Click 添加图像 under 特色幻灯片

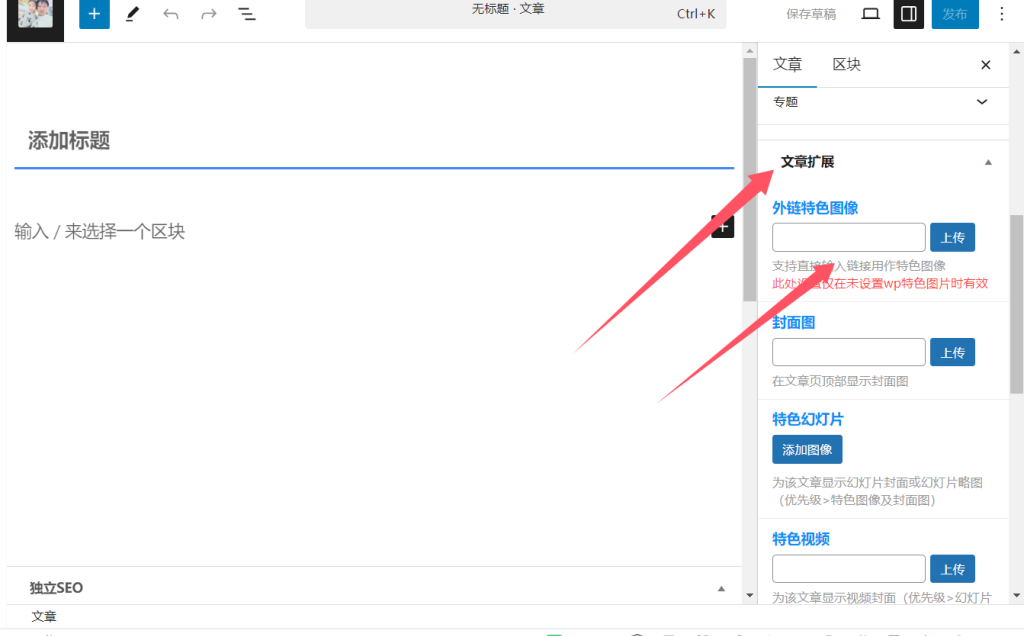click(807, 450)
